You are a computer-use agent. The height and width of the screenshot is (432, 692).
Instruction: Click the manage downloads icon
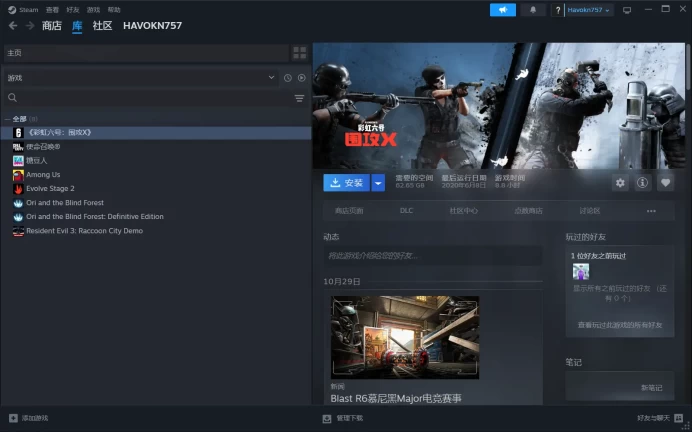327,418
